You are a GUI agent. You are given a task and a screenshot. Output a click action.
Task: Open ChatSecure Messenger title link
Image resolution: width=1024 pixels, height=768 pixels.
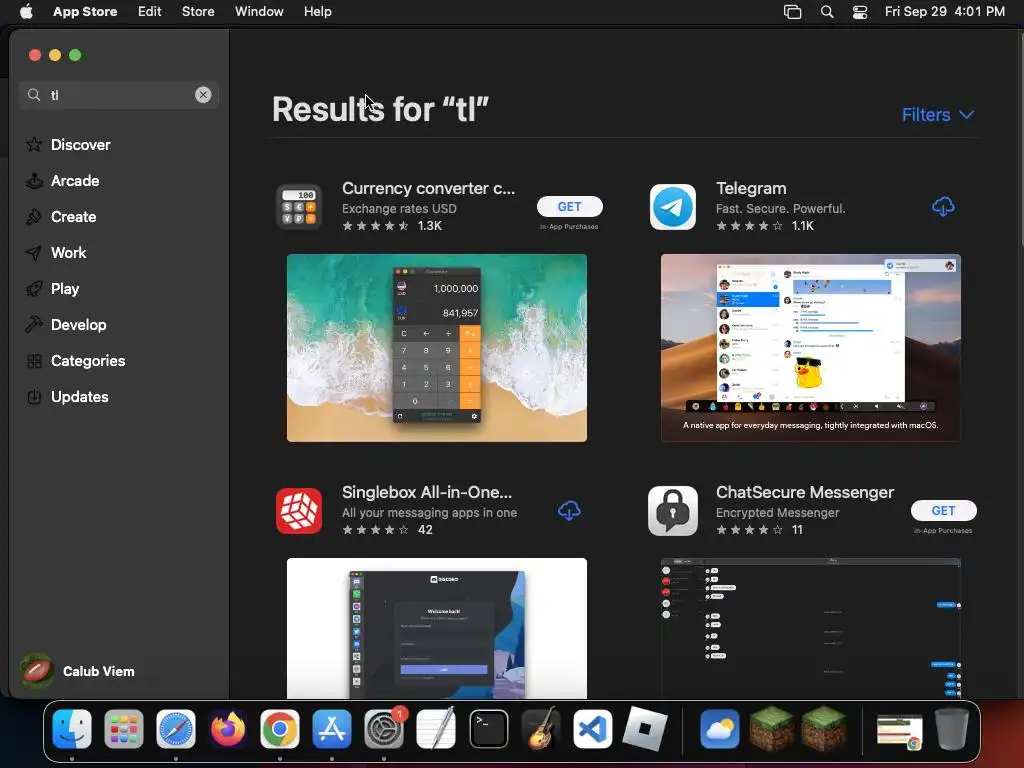[x=805, y=492]
